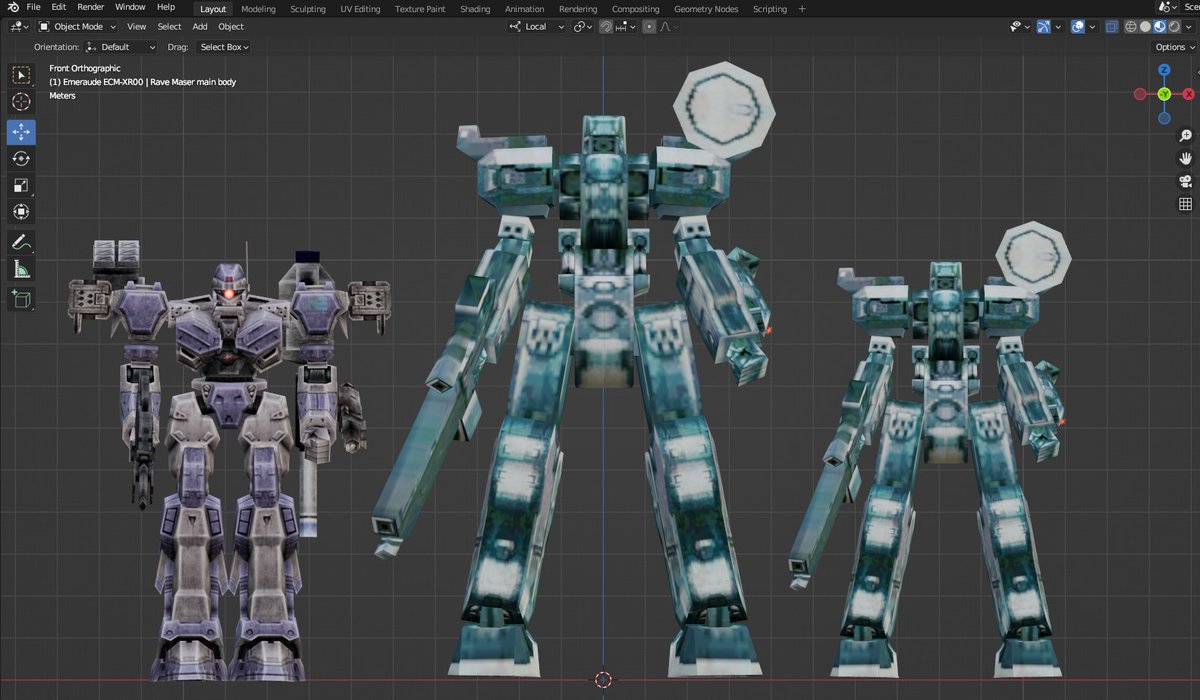The width and height of the screenshot is (1200, 700).
Task: Click the blue Z axis gizmo ball
Action: tap(1165, 70)
